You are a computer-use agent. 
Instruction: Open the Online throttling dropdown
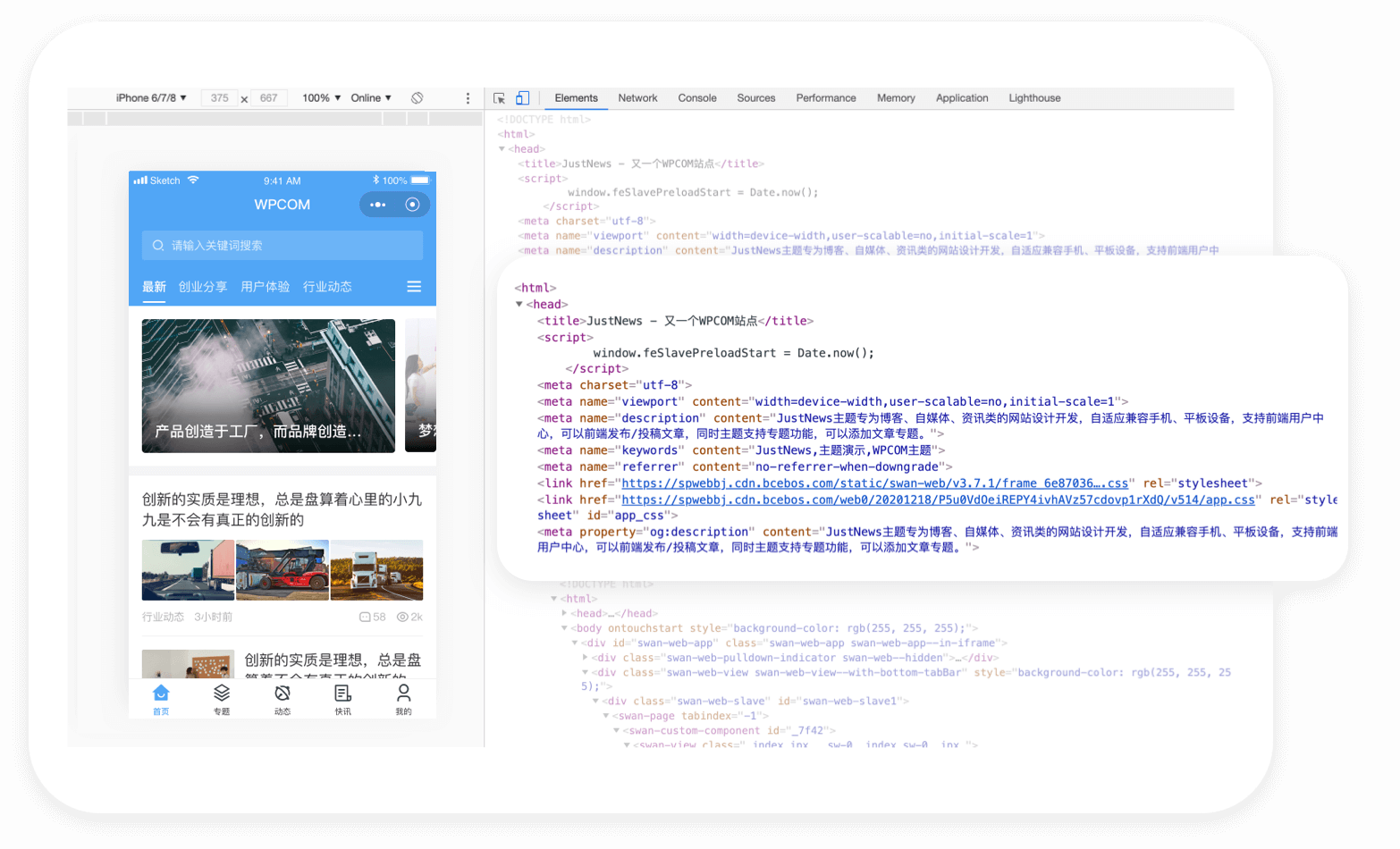point(371,98)
